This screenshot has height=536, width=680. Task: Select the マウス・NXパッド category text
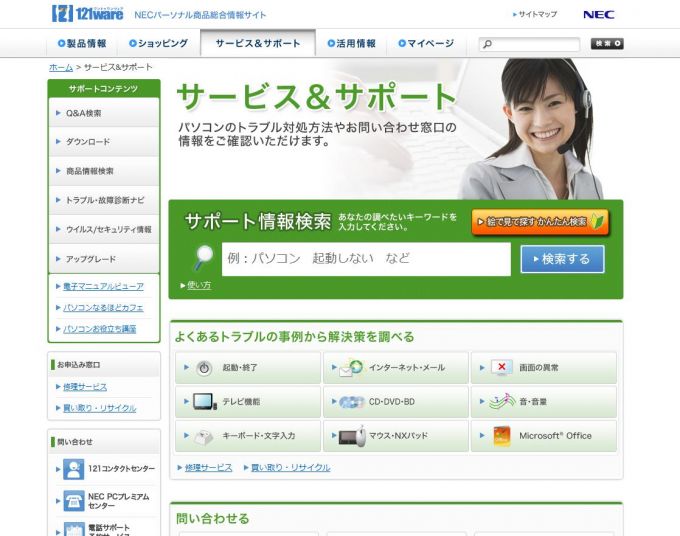398,435
